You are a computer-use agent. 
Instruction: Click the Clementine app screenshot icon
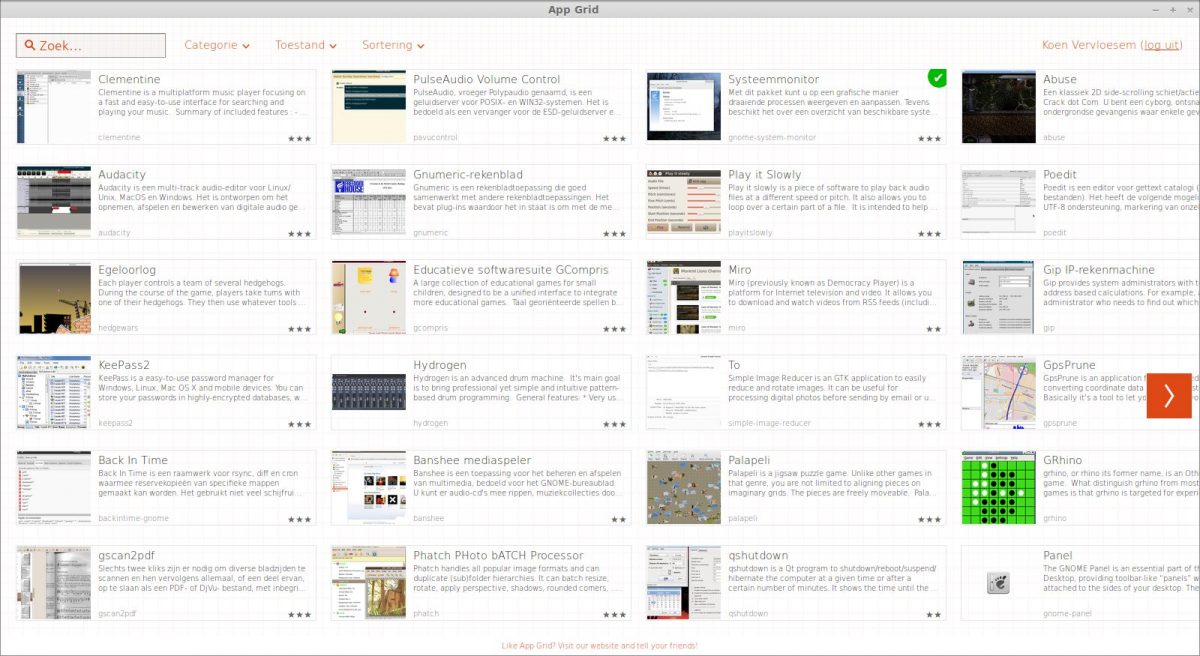coord(54,107)
